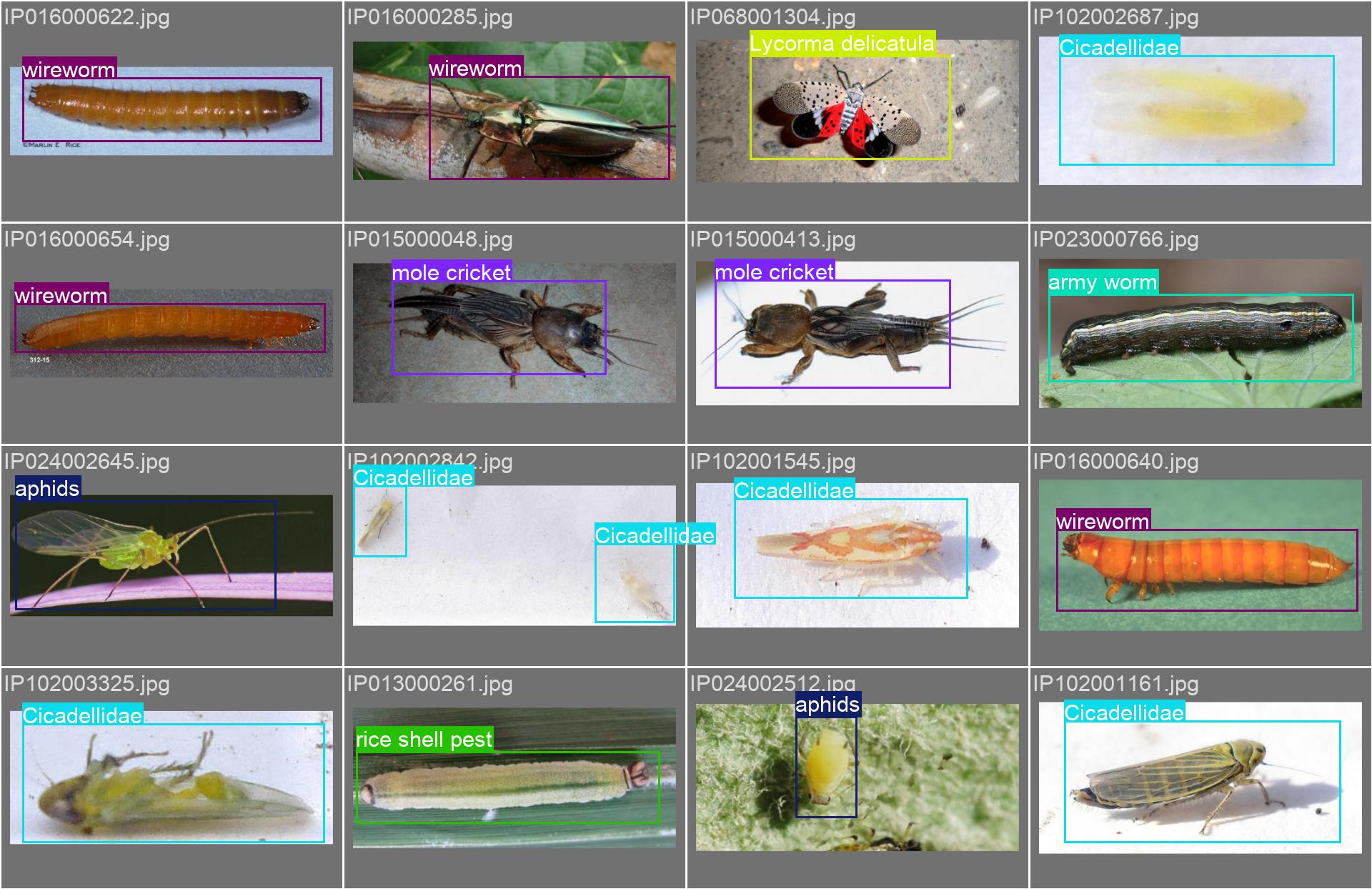The height and width of the screenshot is (889, 1372).
Task: Click the filename text IP023000766.jpg
Action: (1116, 239)
